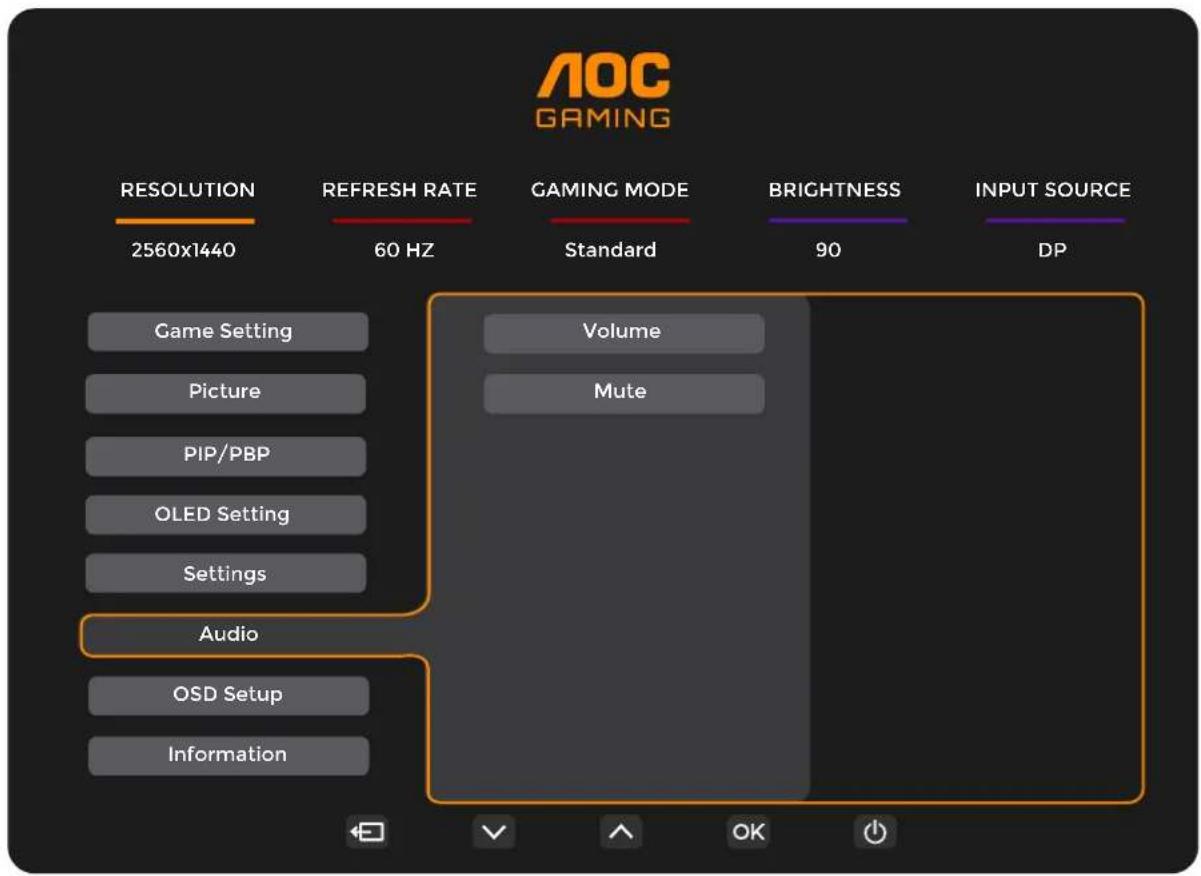This screenshot has height=876, width=1201.
Task: Click the DP input source value
Action: (x=1052, y=251)
